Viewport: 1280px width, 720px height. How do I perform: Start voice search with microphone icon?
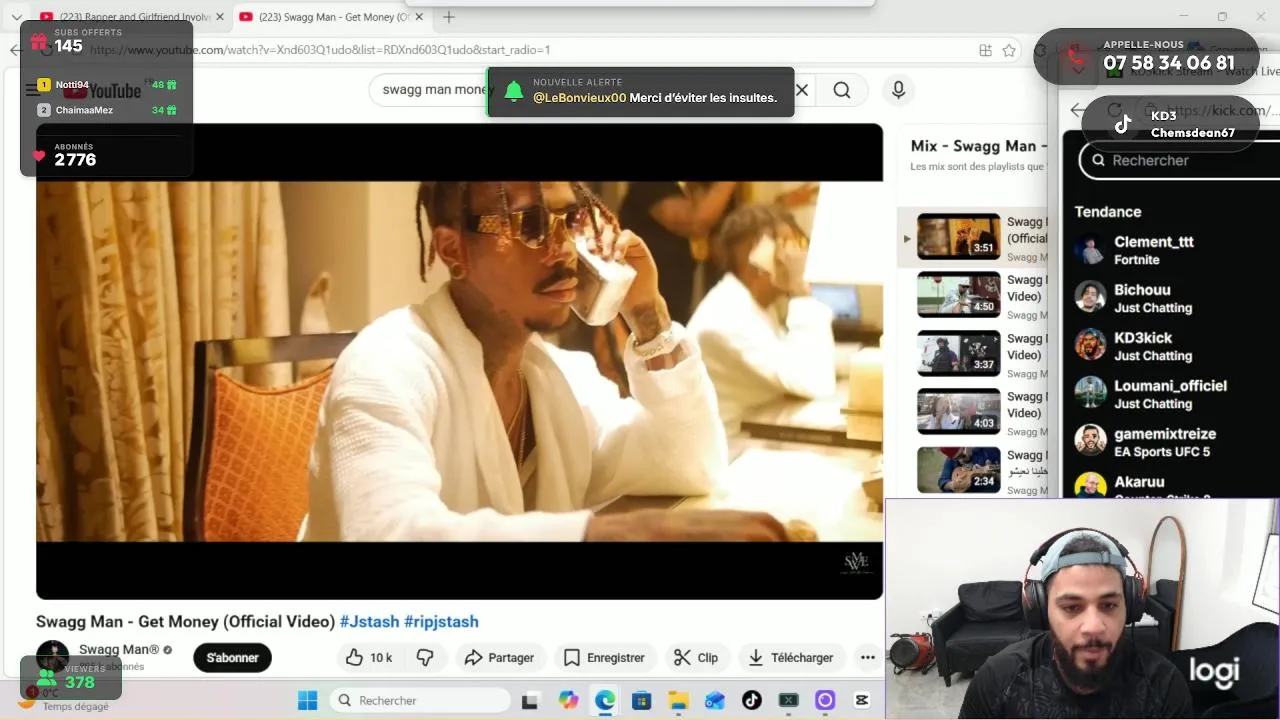[898, 90]
